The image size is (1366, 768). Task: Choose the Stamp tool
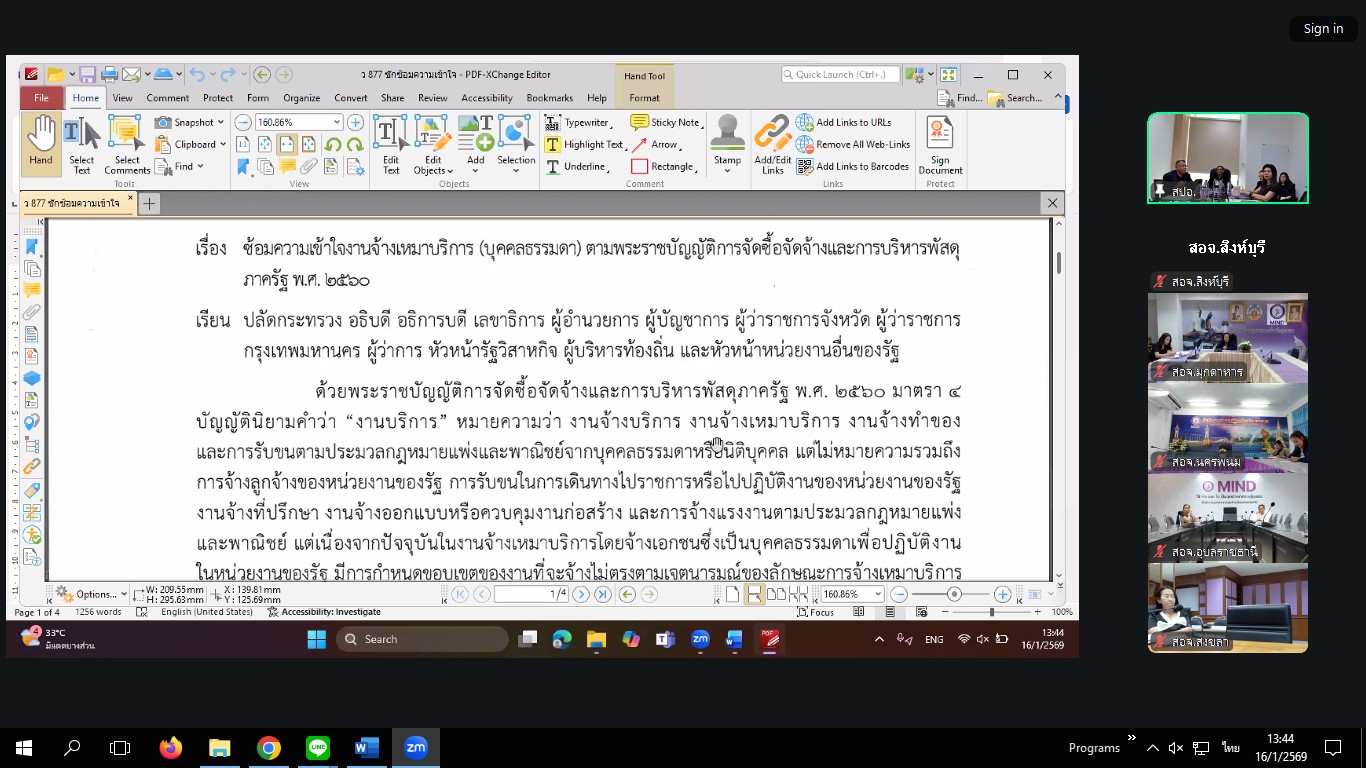tap(727, 143)
